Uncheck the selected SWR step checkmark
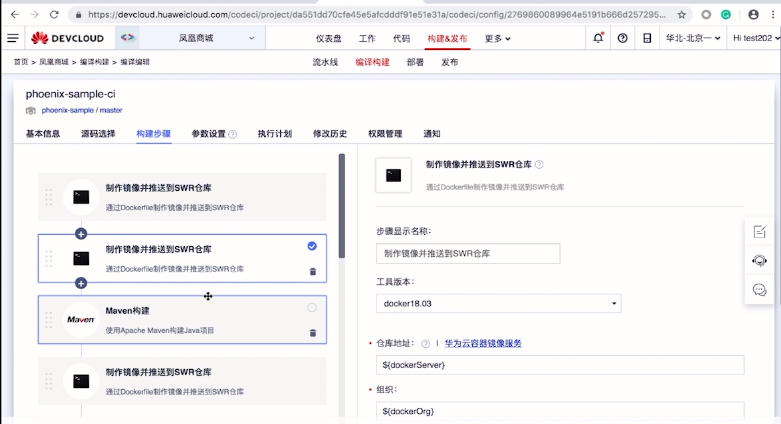Image resolution: width=781 pixels, height=424 pixels. pos(312,246)
